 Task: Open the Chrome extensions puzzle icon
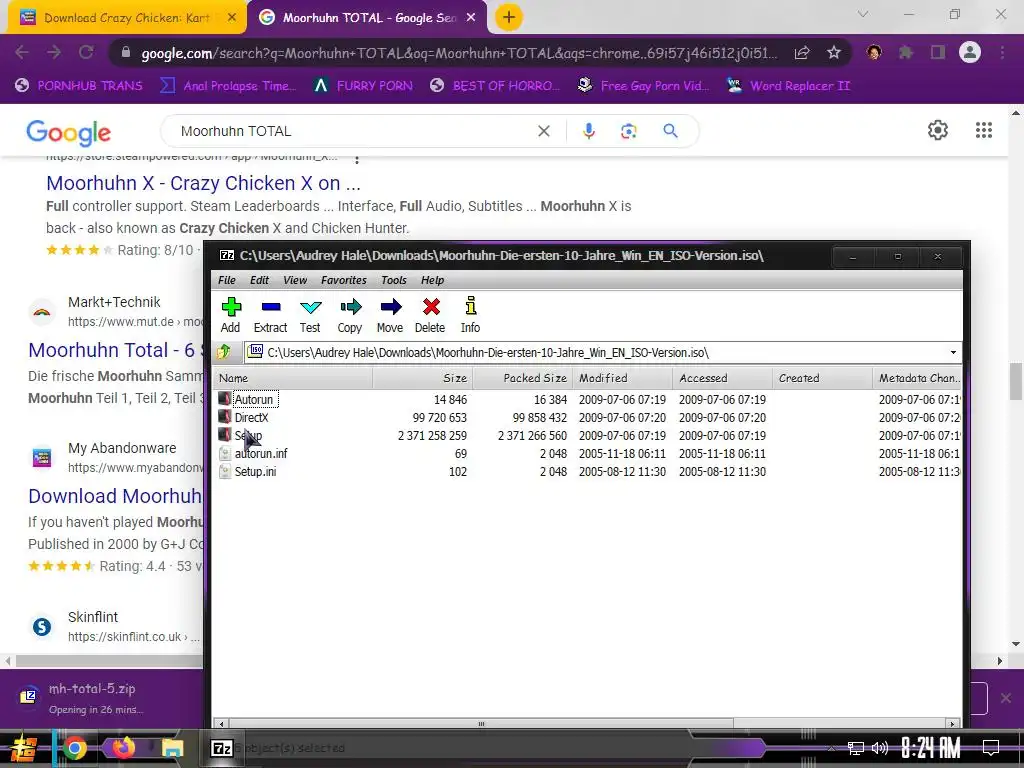pos(906,52)
